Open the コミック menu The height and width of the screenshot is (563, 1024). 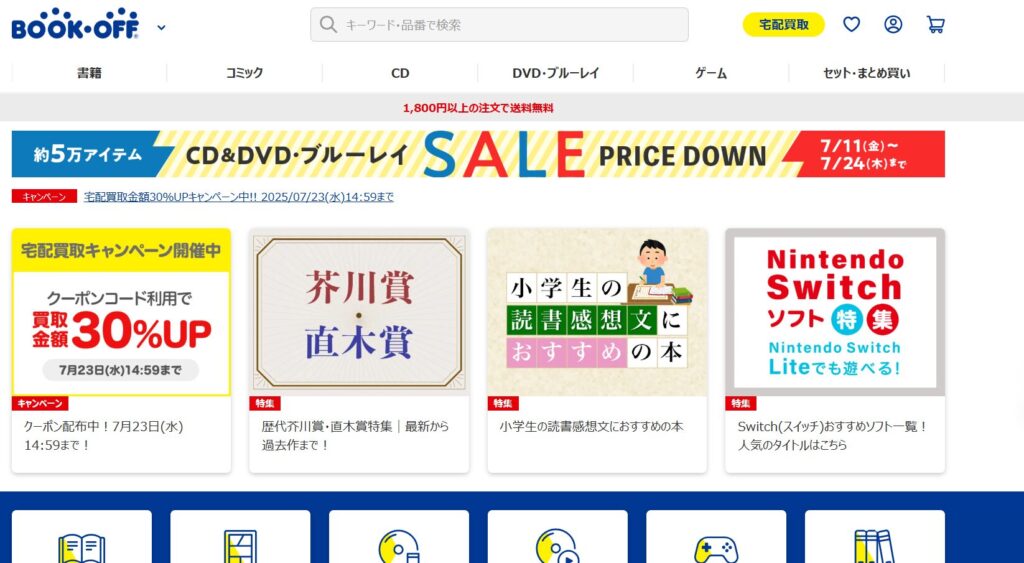click(244, 73)
